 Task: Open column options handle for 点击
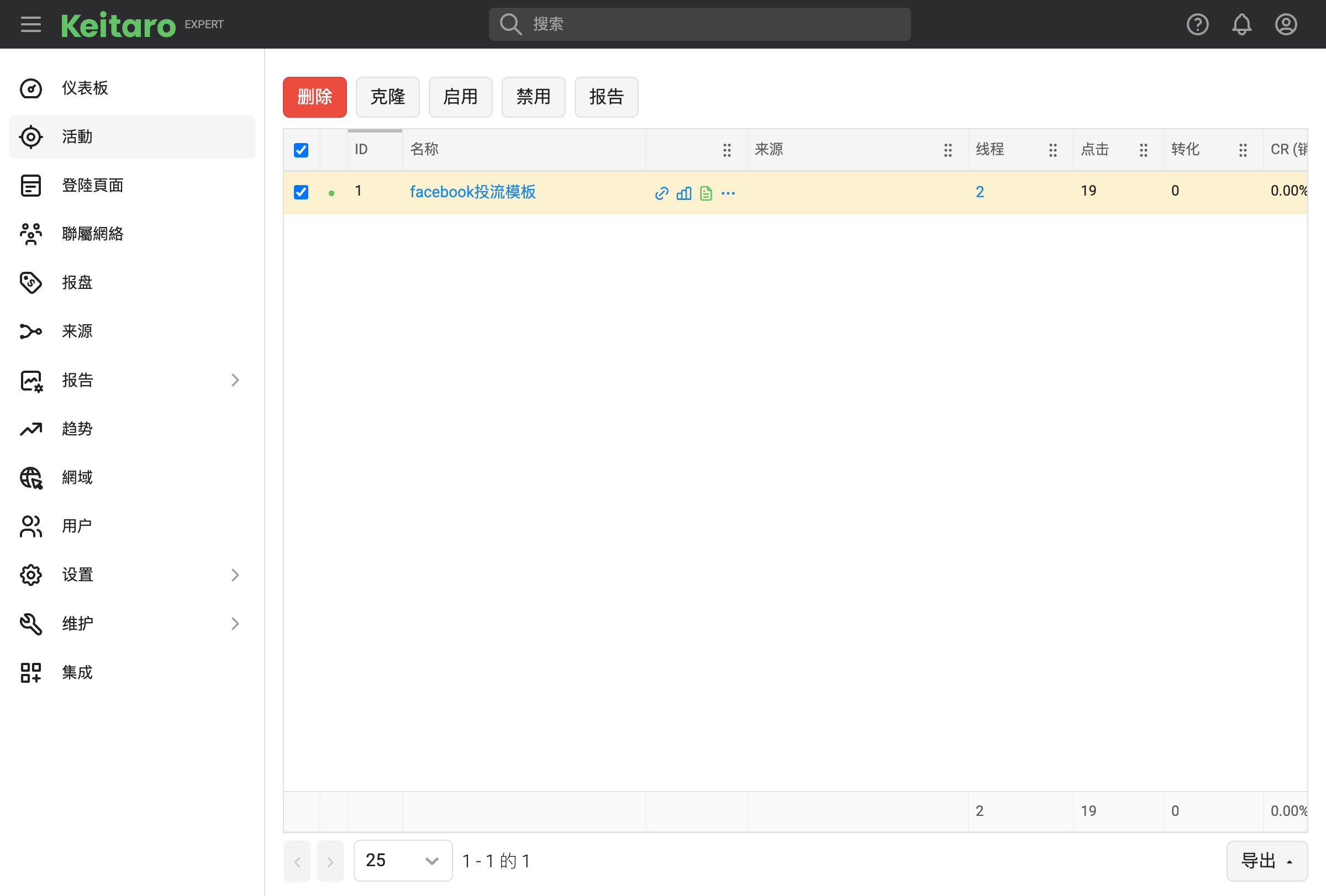point(1144,150)
